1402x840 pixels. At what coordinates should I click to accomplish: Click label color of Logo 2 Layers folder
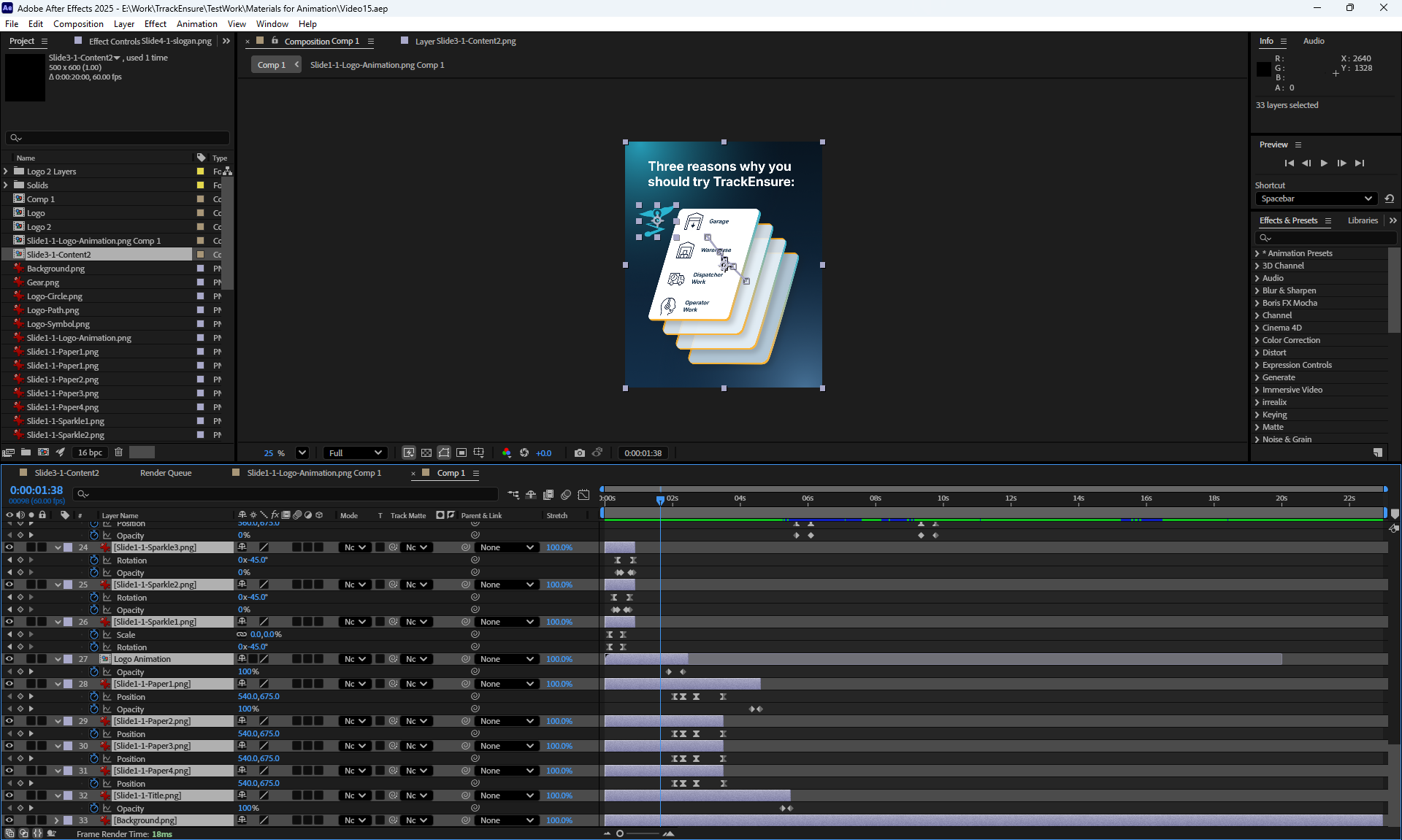point(200,172)
